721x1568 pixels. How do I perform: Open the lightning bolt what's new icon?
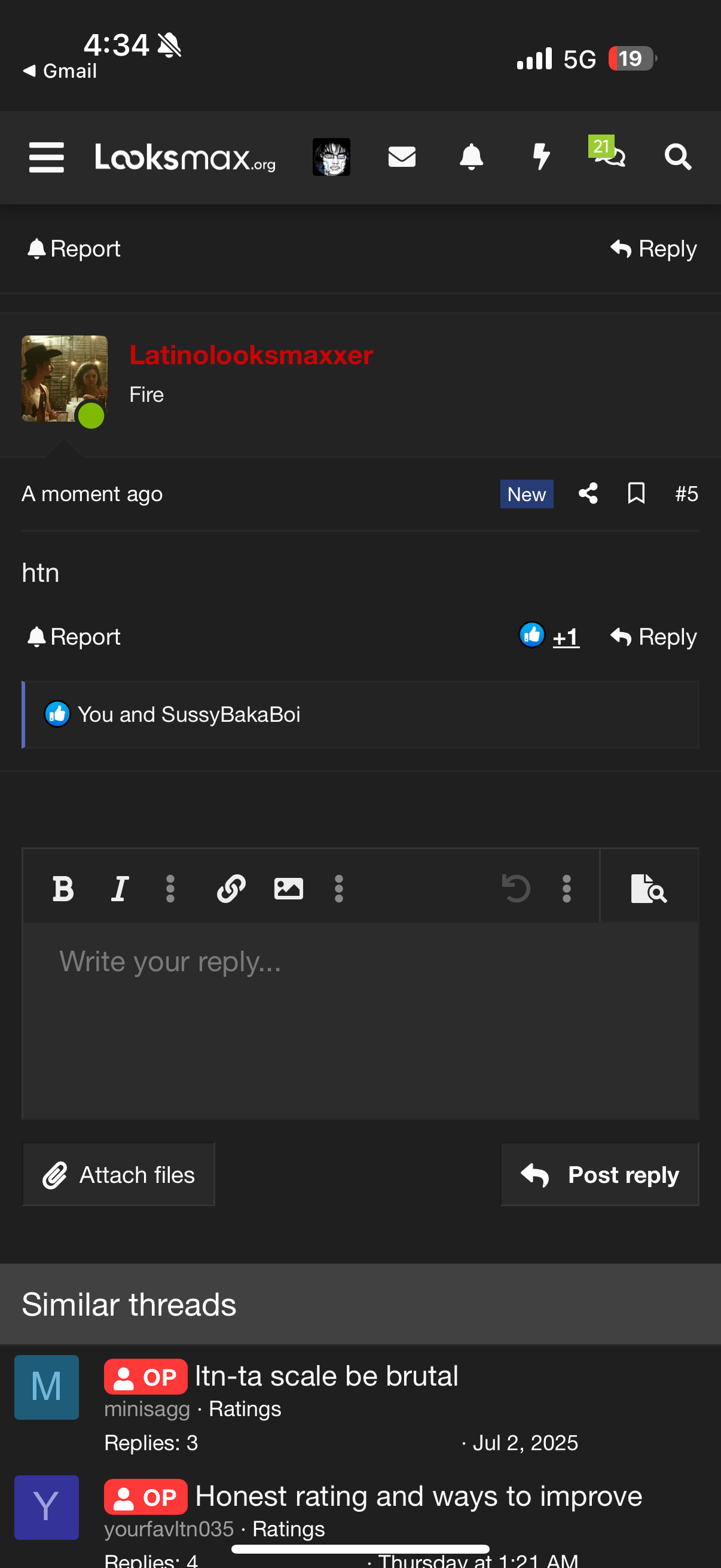541,157
